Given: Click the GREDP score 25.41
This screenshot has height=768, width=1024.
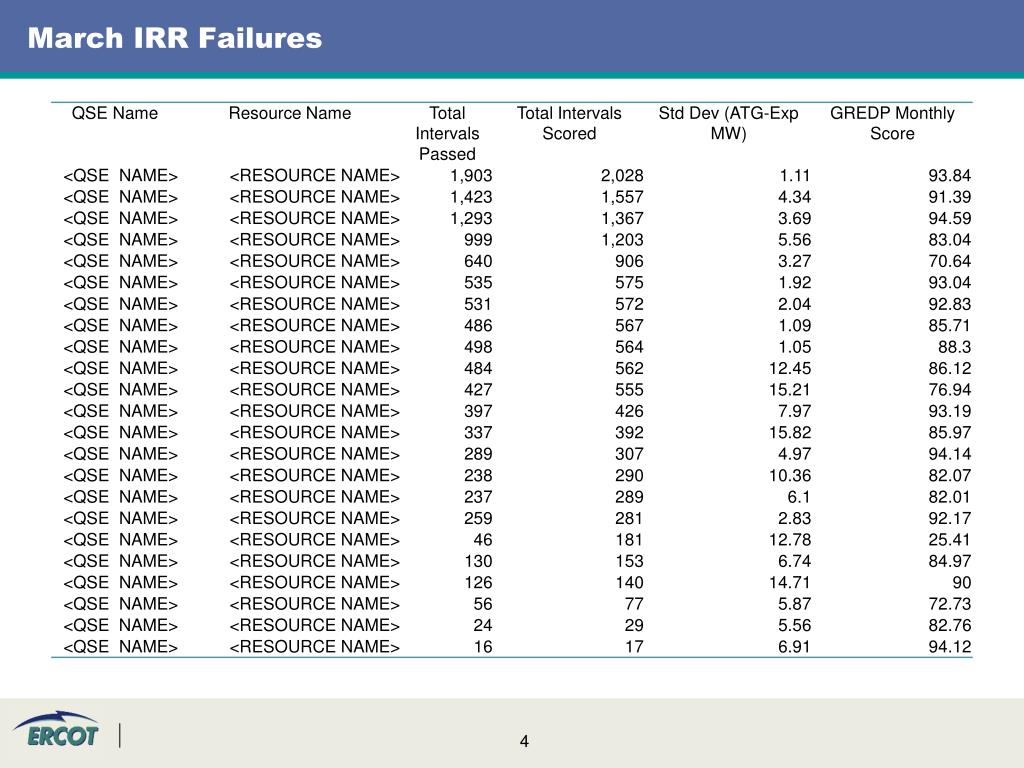Looking at the screenshot, I should (x=950, y=540).
